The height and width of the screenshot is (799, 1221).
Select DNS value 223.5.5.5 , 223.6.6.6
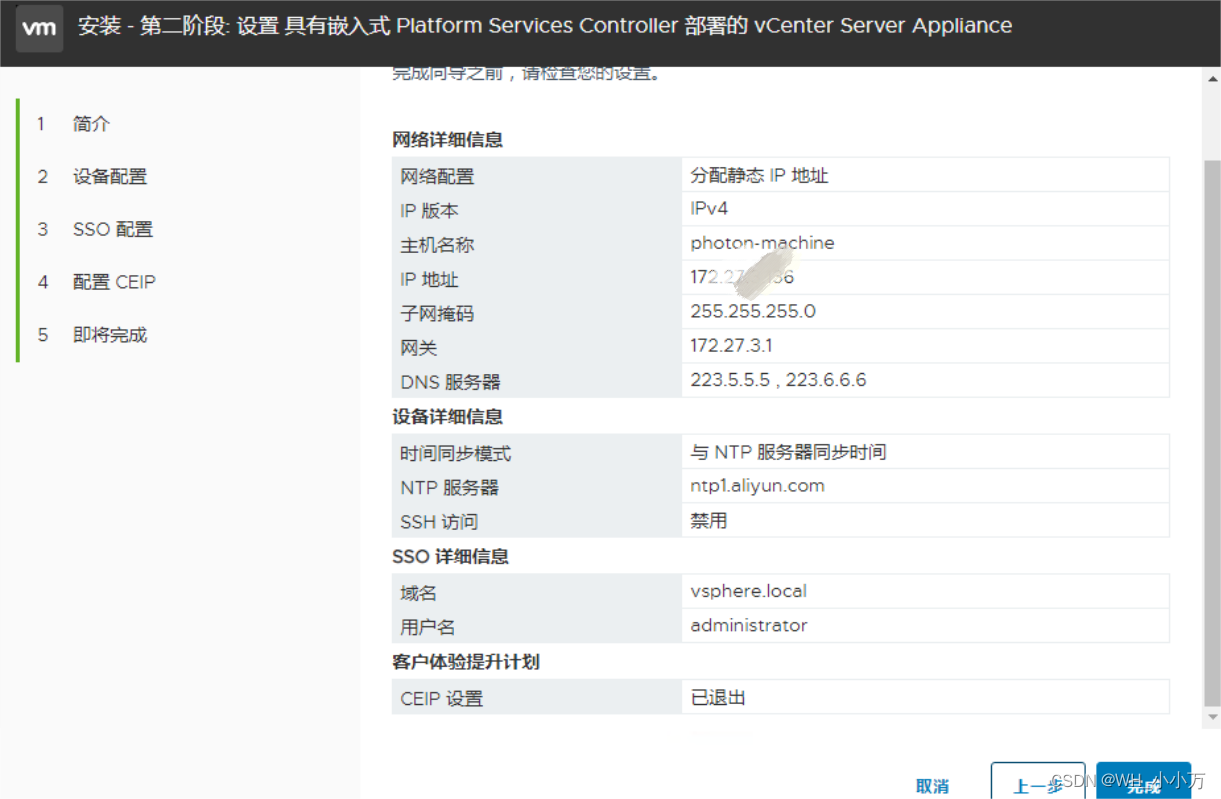click(x=778, y=380)
